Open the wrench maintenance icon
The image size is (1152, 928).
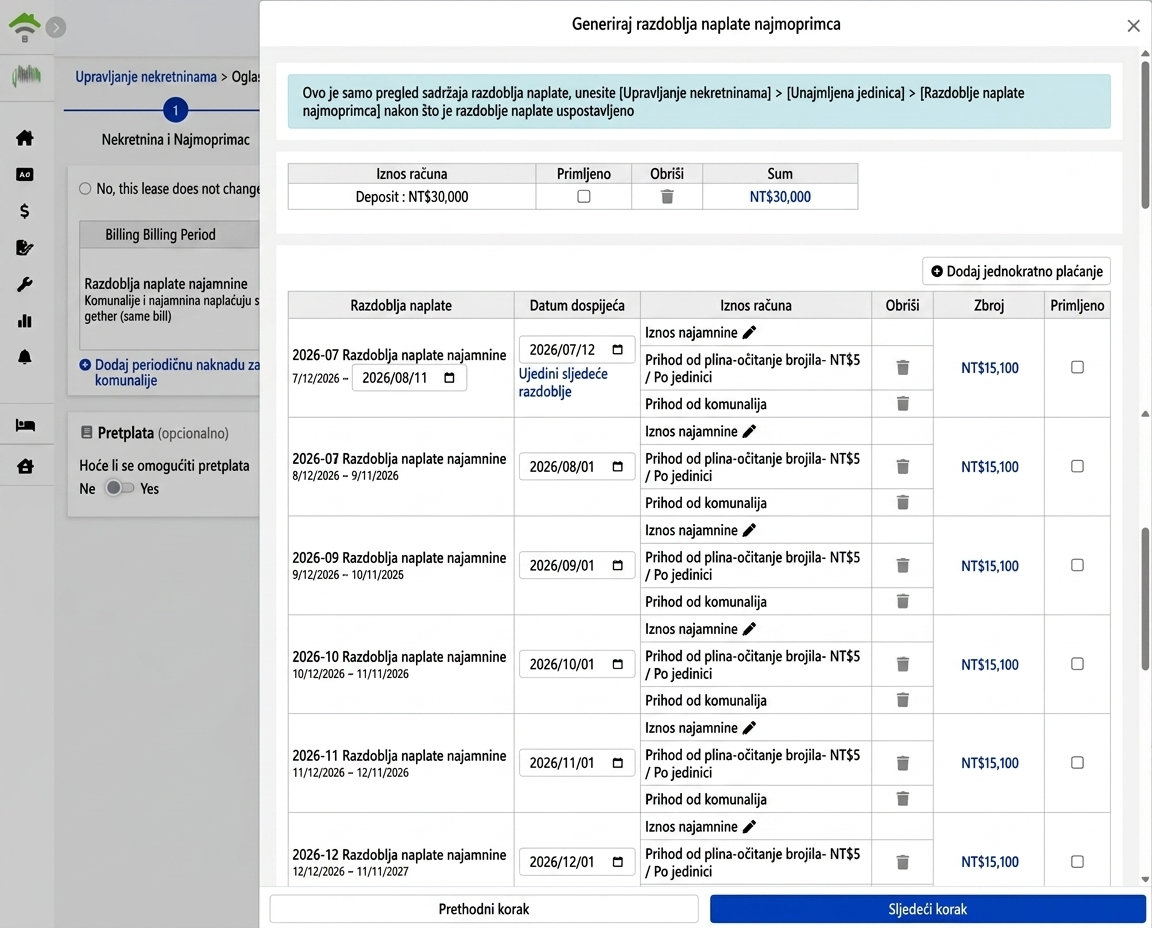pos(24,284)
